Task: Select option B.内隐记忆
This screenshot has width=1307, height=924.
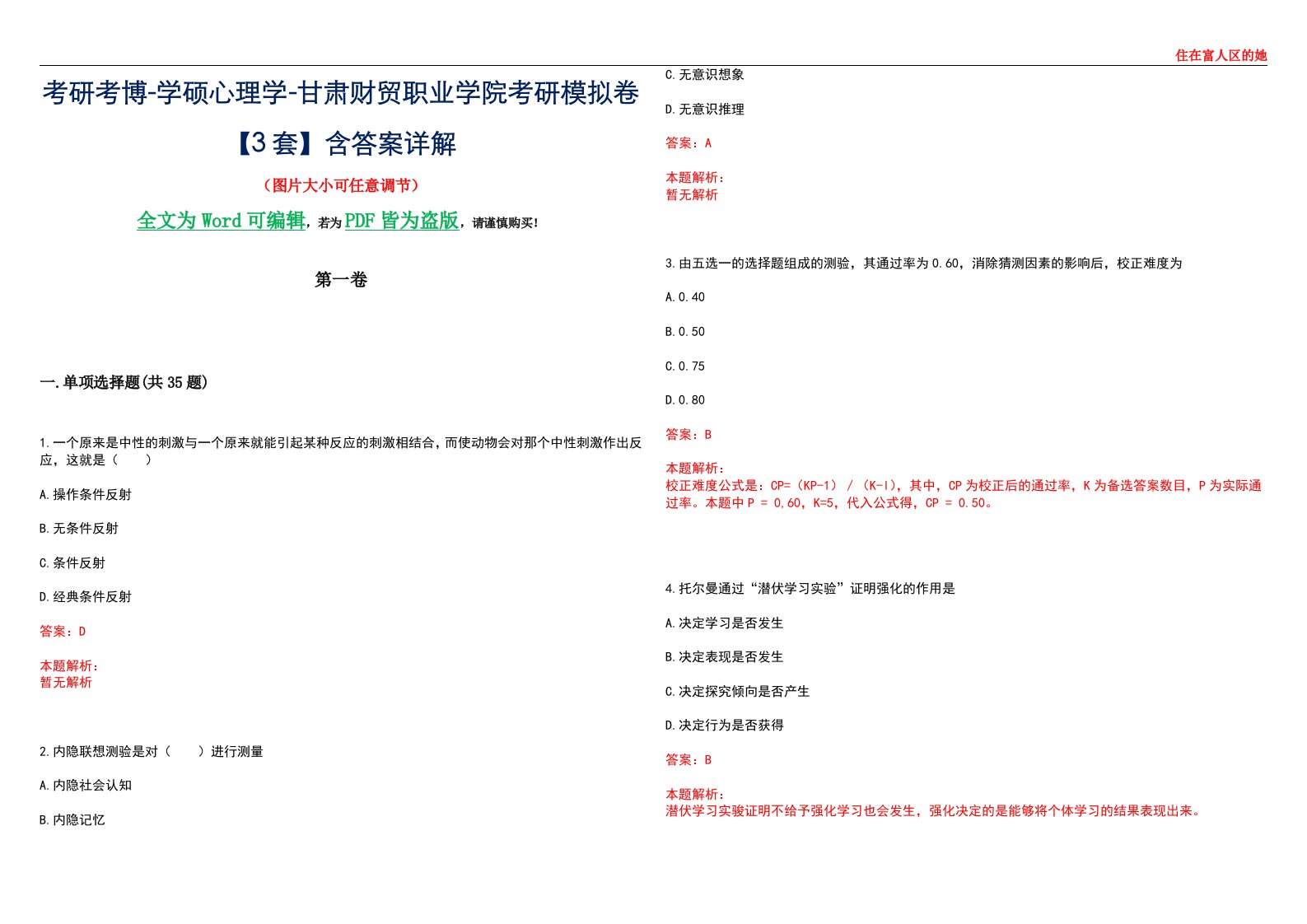Action: pyautogui.click(x=72, y=820)
